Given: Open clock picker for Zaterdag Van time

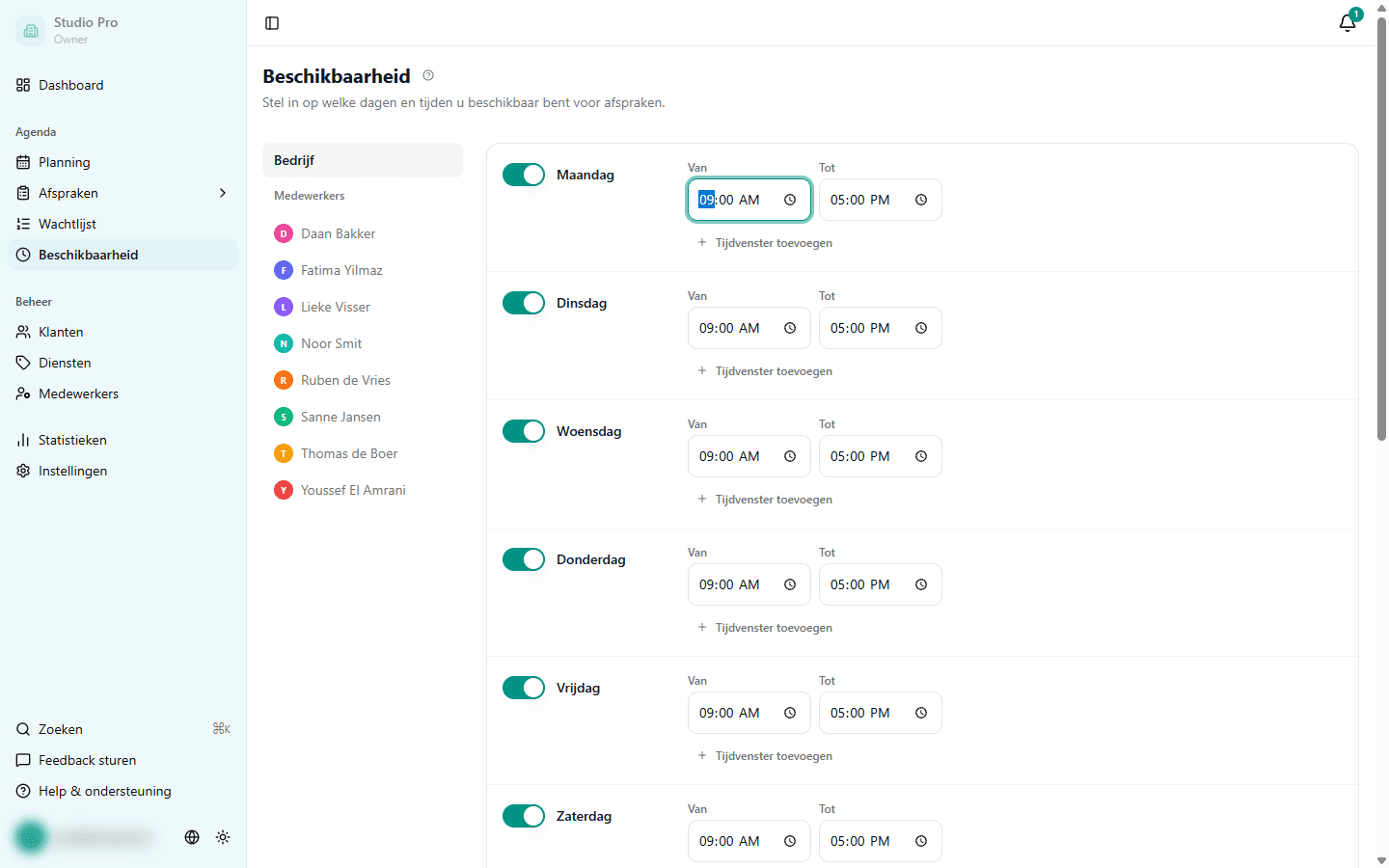Looking at the screenshot, I should (790, 841).
